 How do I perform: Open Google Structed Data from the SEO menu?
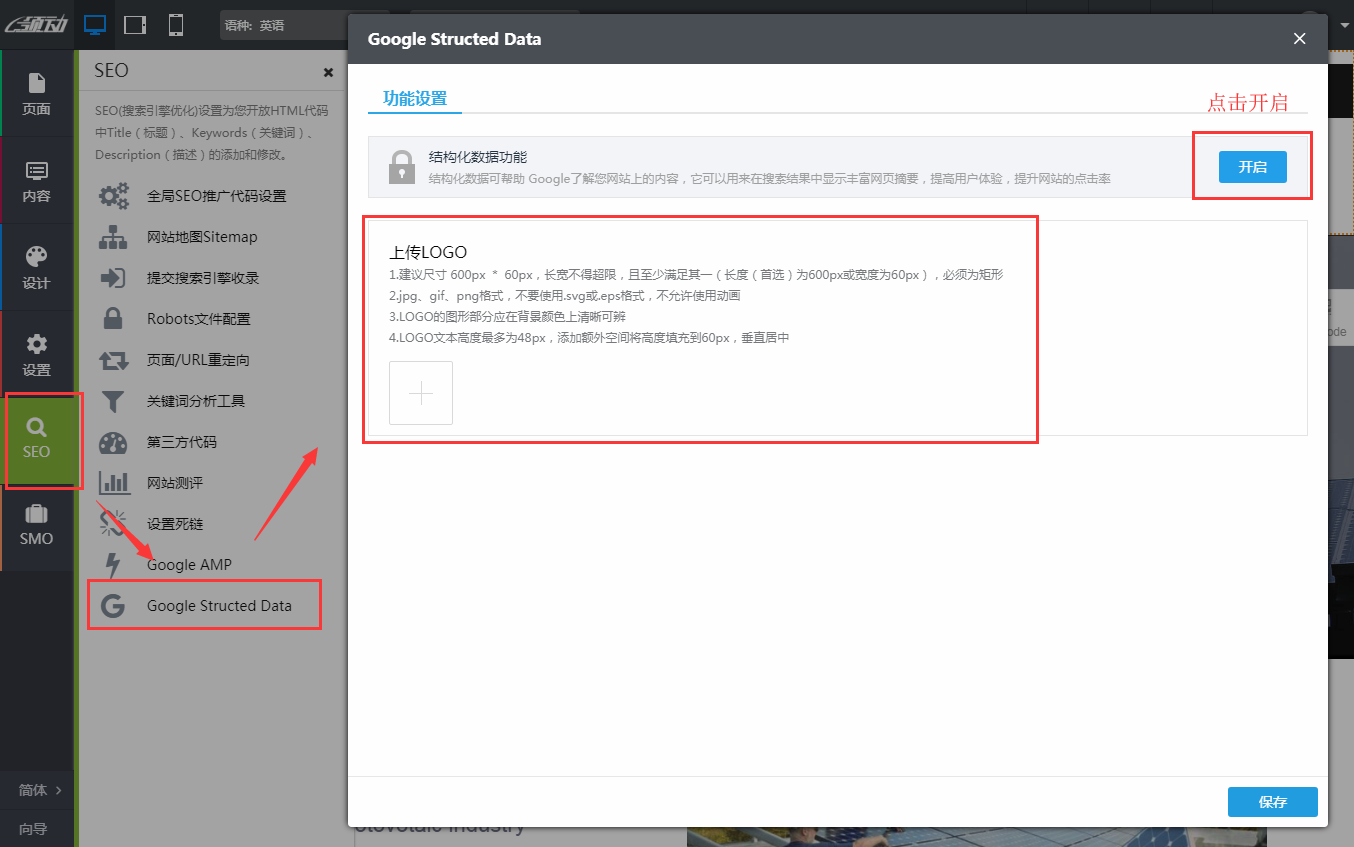(219, 605)
